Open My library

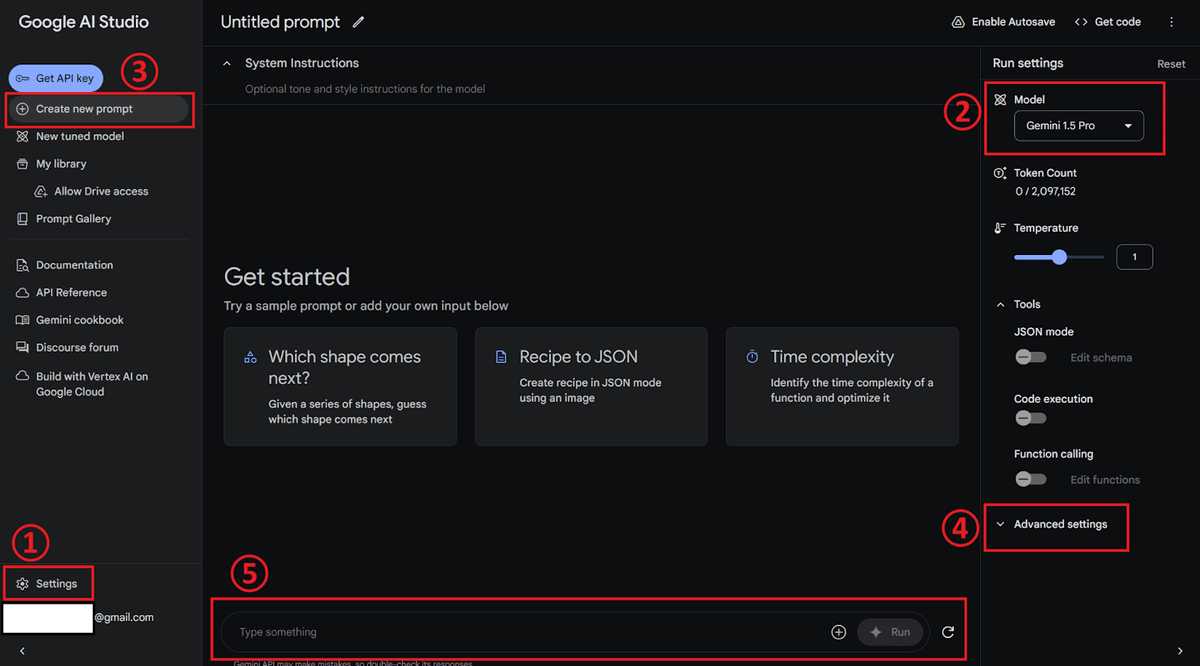click(61, 164)
